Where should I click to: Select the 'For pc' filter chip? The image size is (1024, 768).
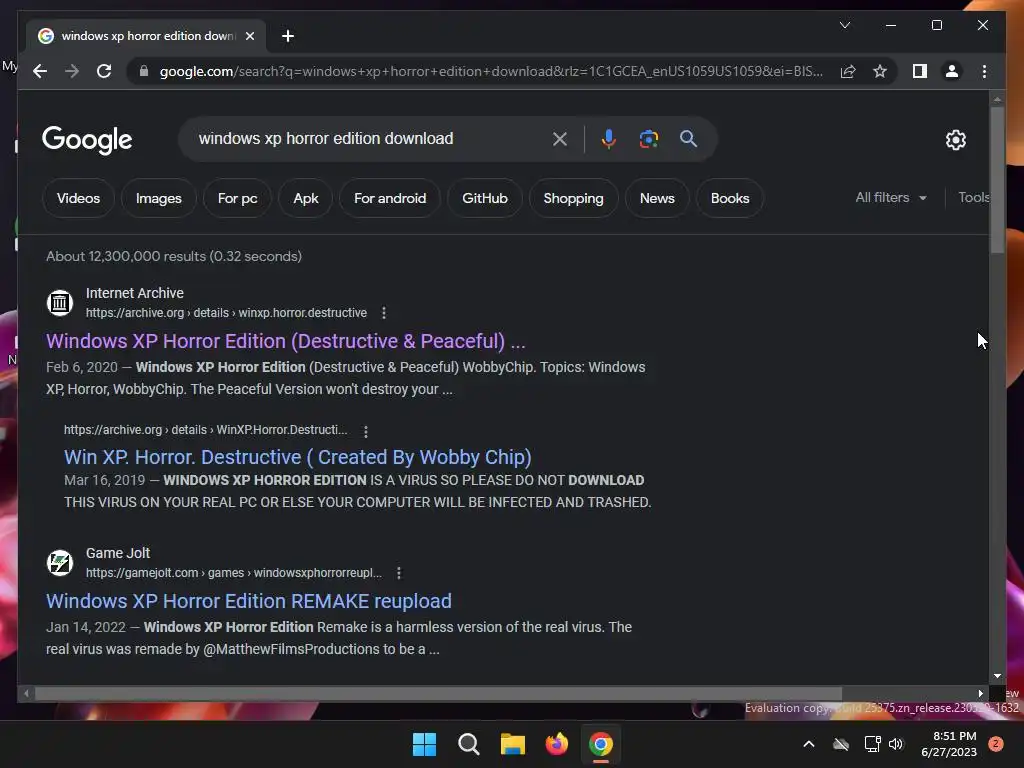[x=237, y=198]
